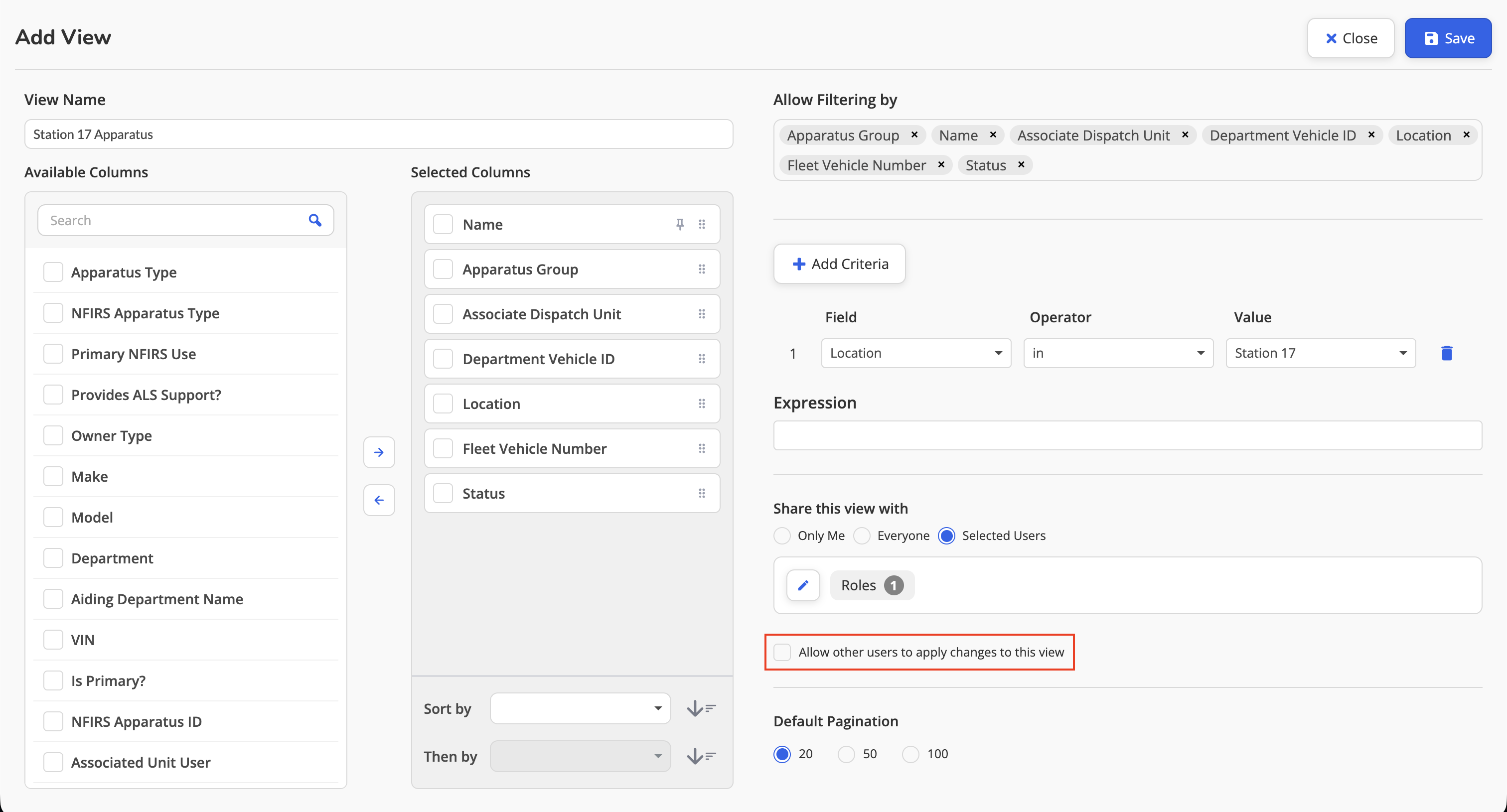The width and height of the screenshot is (1507, 812).
Task: Click the left arrow to remove selected columns
Action: 379,501
